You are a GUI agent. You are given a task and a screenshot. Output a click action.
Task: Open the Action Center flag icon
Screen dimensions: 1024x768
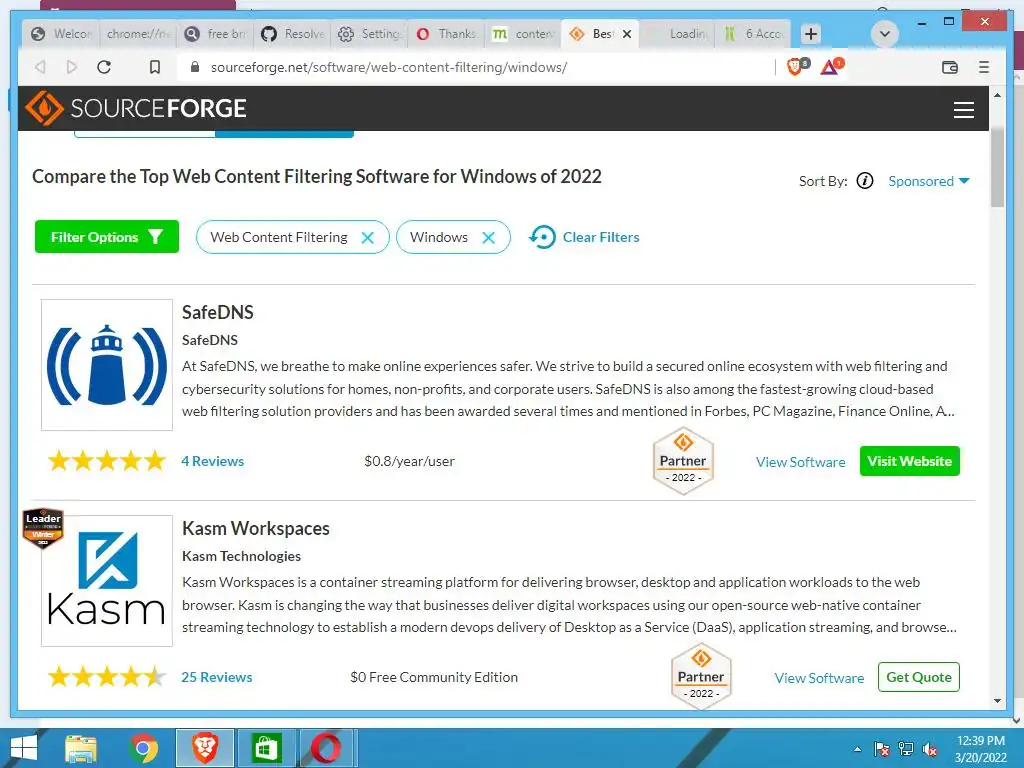click(x=882, y=749)
